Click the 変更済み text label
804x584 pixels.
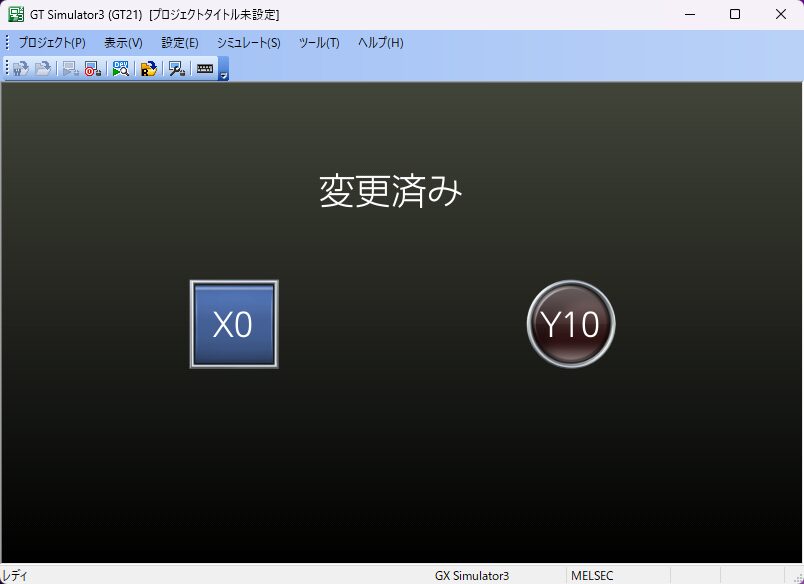click(x=391, y=191)
